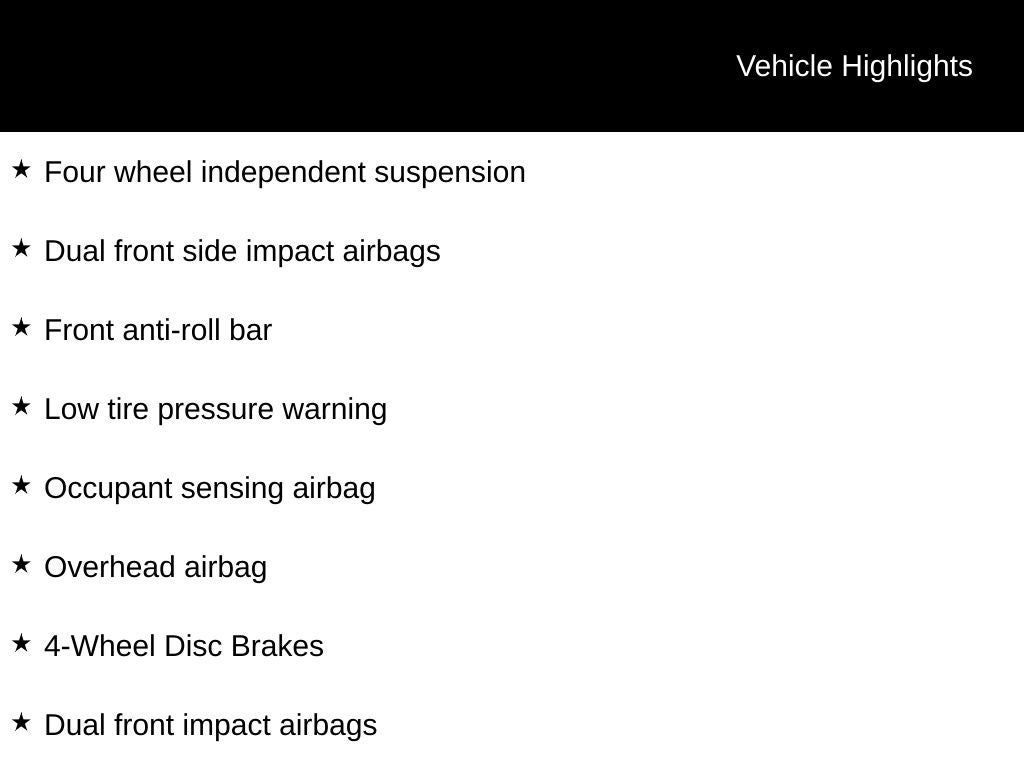Click the Low tire pressure warning text

click(x=215, y=409)
